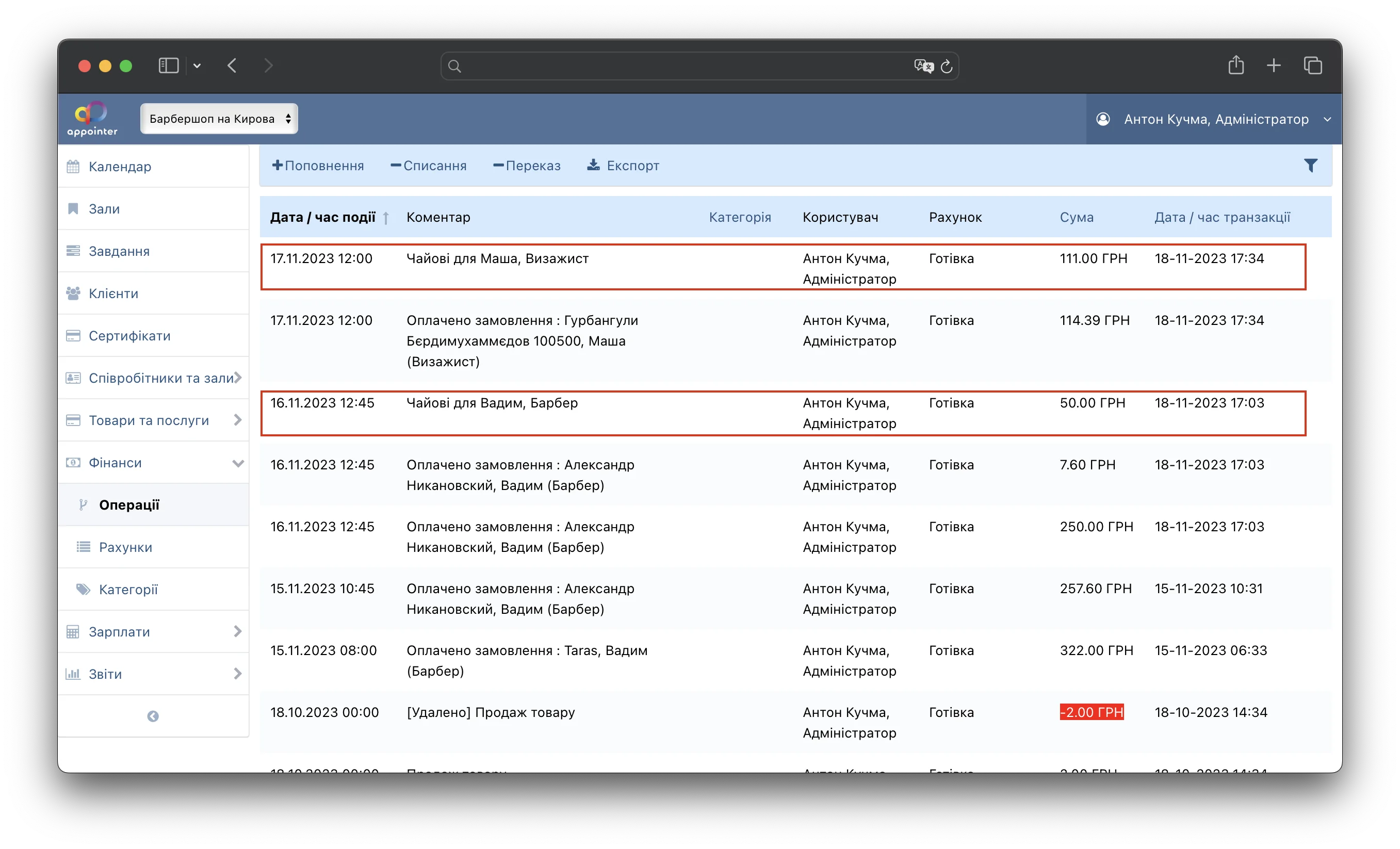This screenshot has width=1400, height=849.
Task: Click the Чайові для Маша, Визажист comment
Action: tap(497, 258)
